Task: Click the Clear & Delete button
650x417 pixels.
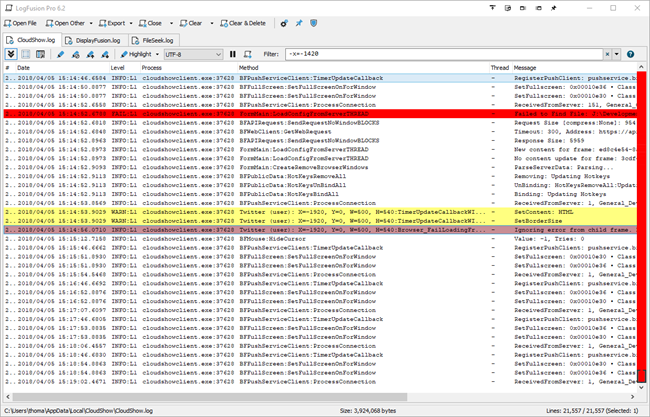Action: tap(243, 23)
